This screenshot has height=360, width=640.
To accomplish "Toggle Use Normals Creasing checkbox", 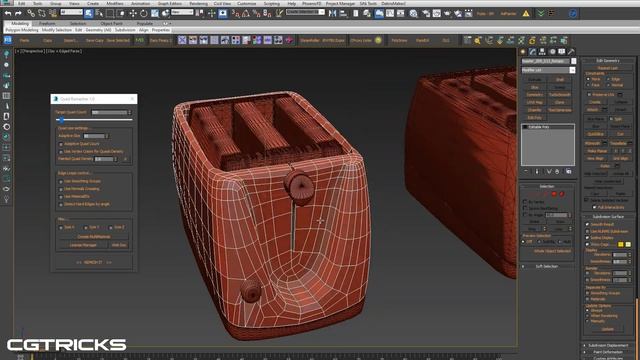I will (61, 189).
